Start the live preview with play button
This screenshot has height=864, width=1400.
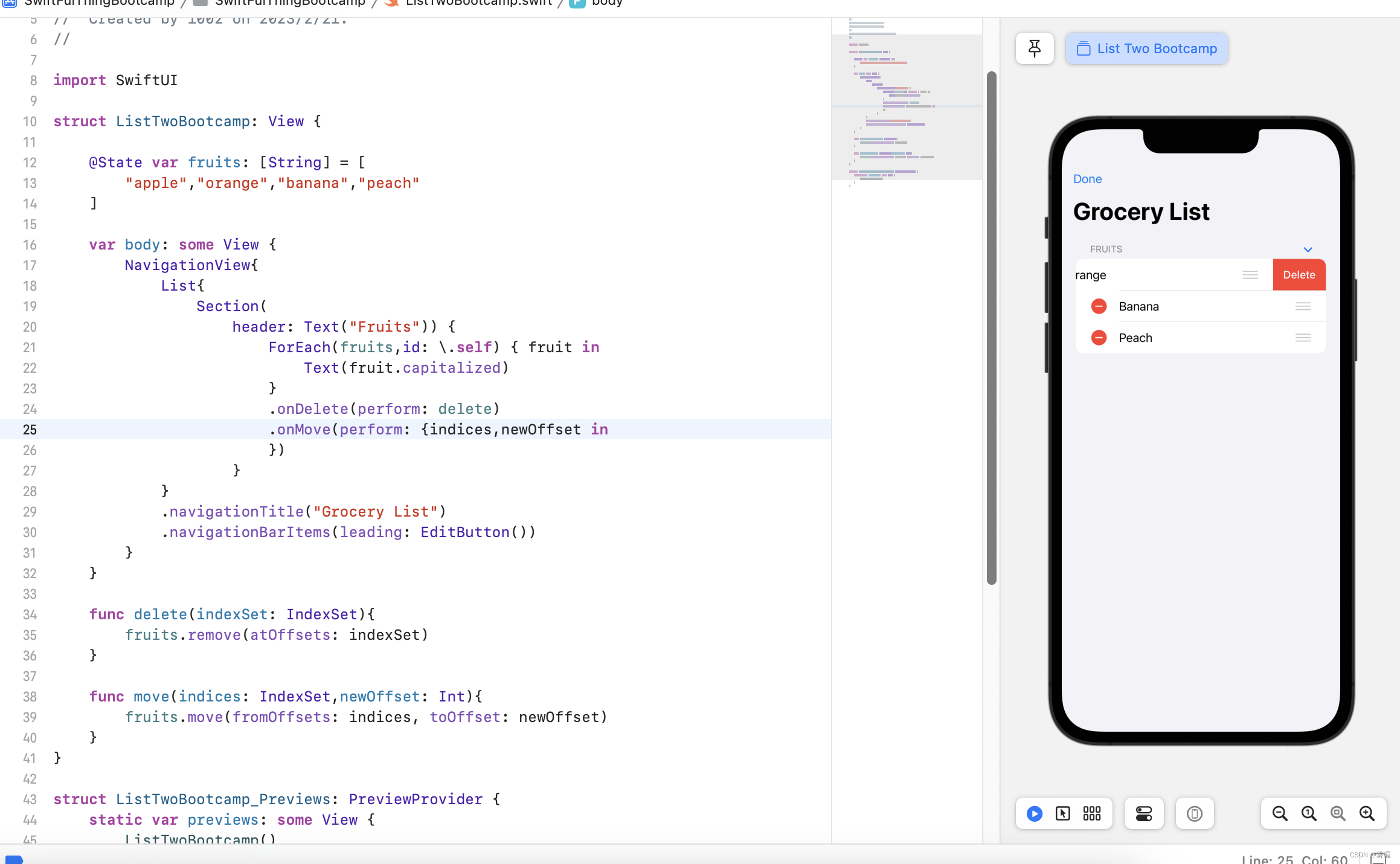[x=1033, y=814]
